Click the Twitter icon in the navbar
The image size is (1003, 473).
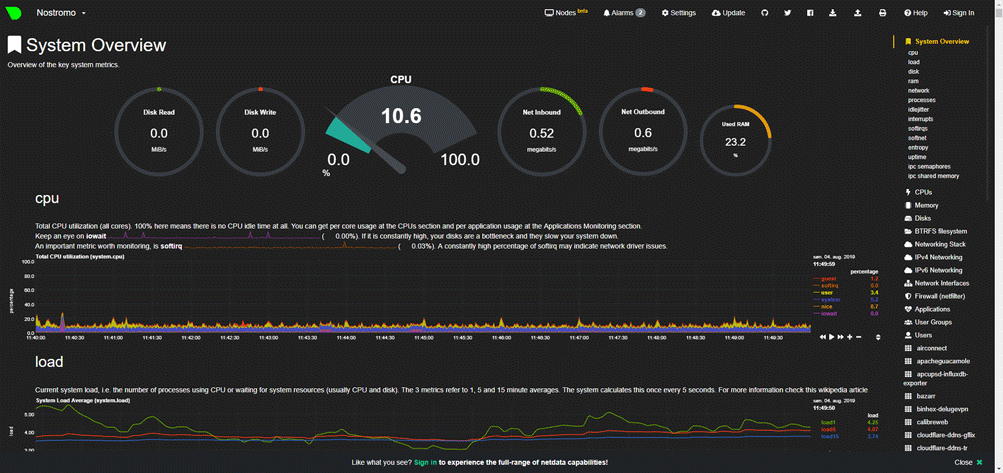[x=788, y=13]
